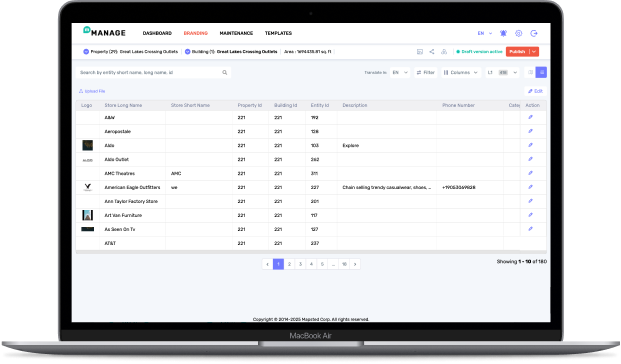Go to page 3
Viewport: 621px width, 364px height.
pos(301,264)
